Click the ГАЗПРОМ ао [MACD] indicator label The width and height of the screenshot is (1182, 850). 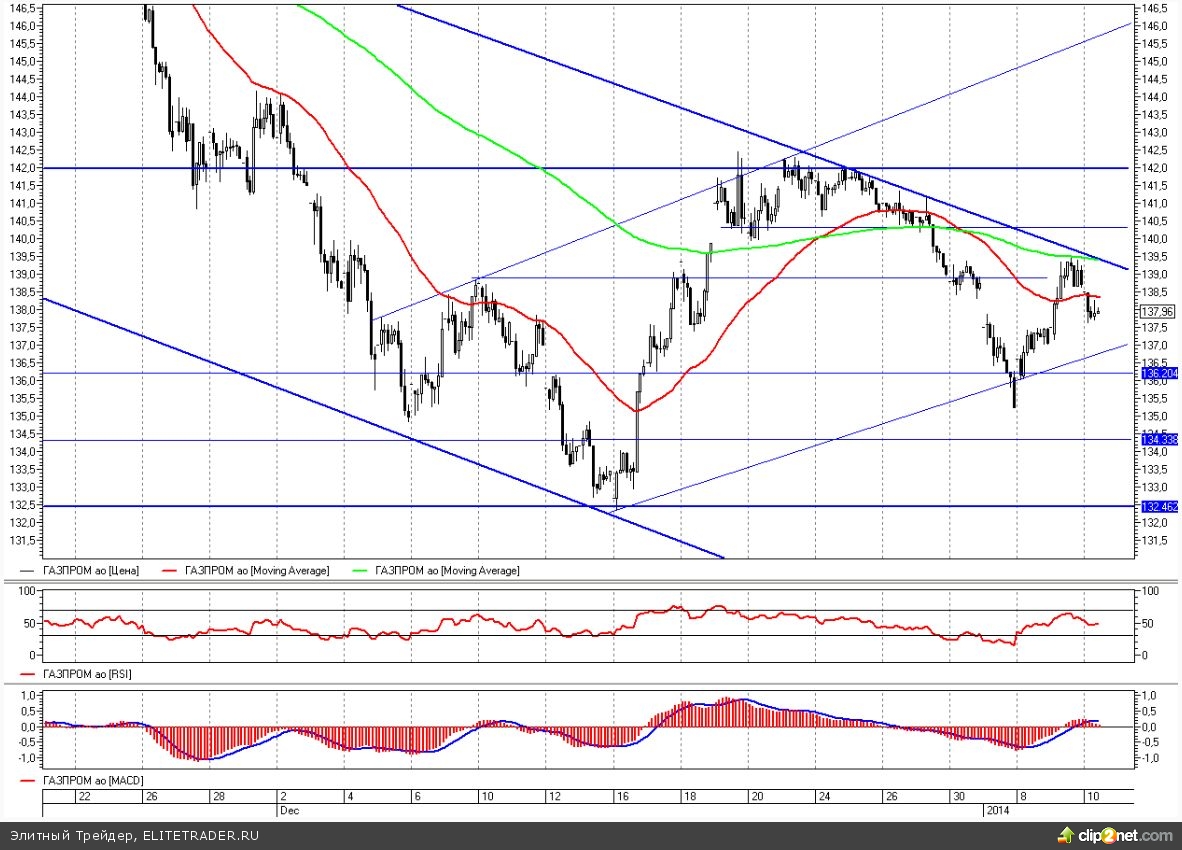click(93, 778)
